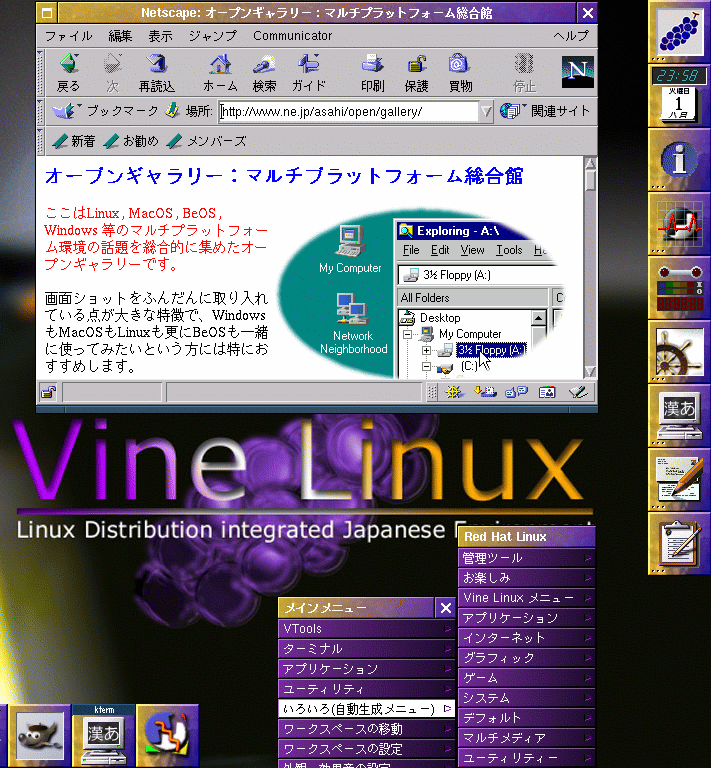
Task: Expand ワークスペースの設定 submenu
Action: point(367,749)
